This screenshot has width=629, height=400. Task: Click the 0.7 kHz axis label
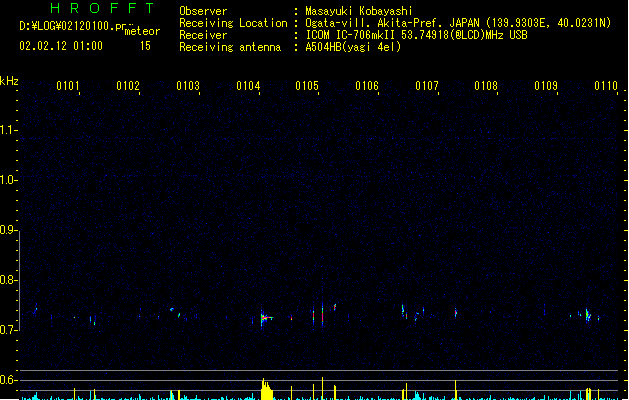tap(8, 330)
